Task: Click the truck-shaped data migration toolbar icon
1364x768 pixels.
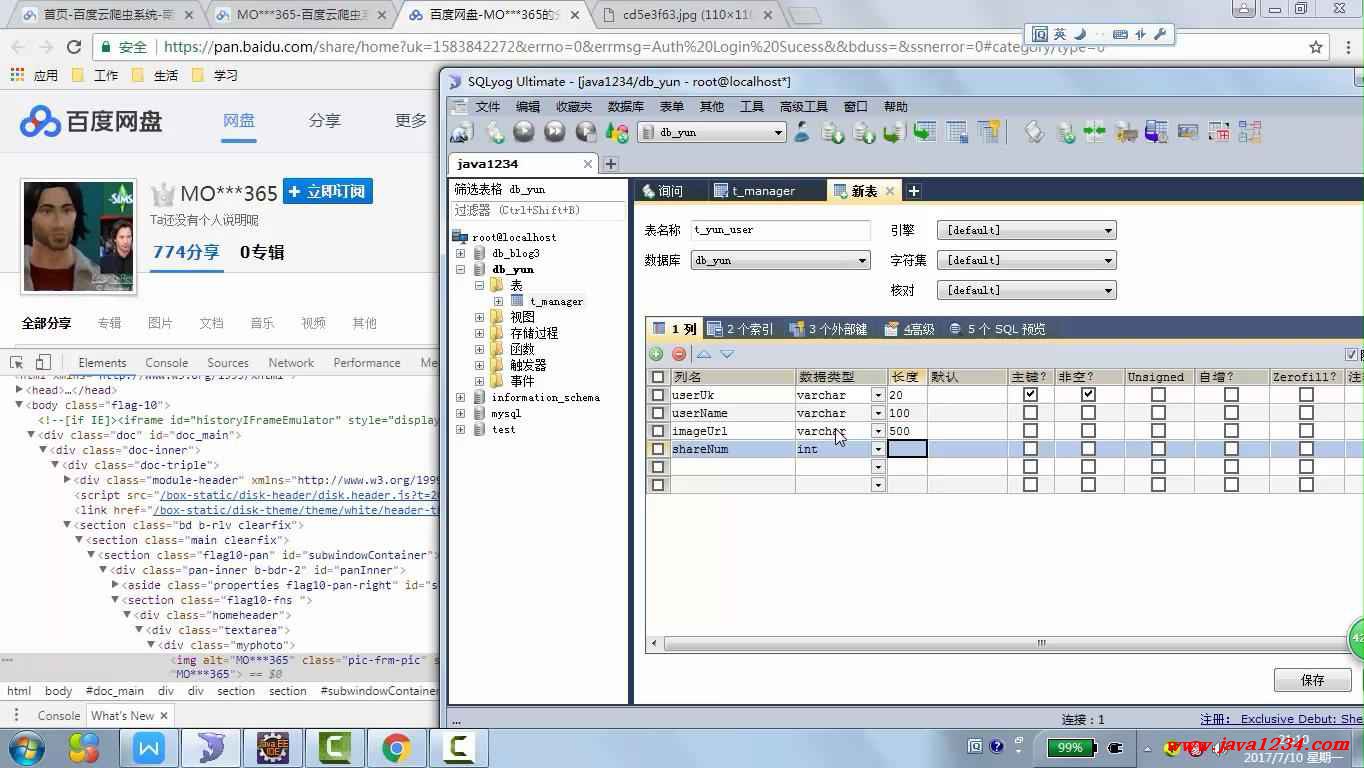Action: 1126,132
